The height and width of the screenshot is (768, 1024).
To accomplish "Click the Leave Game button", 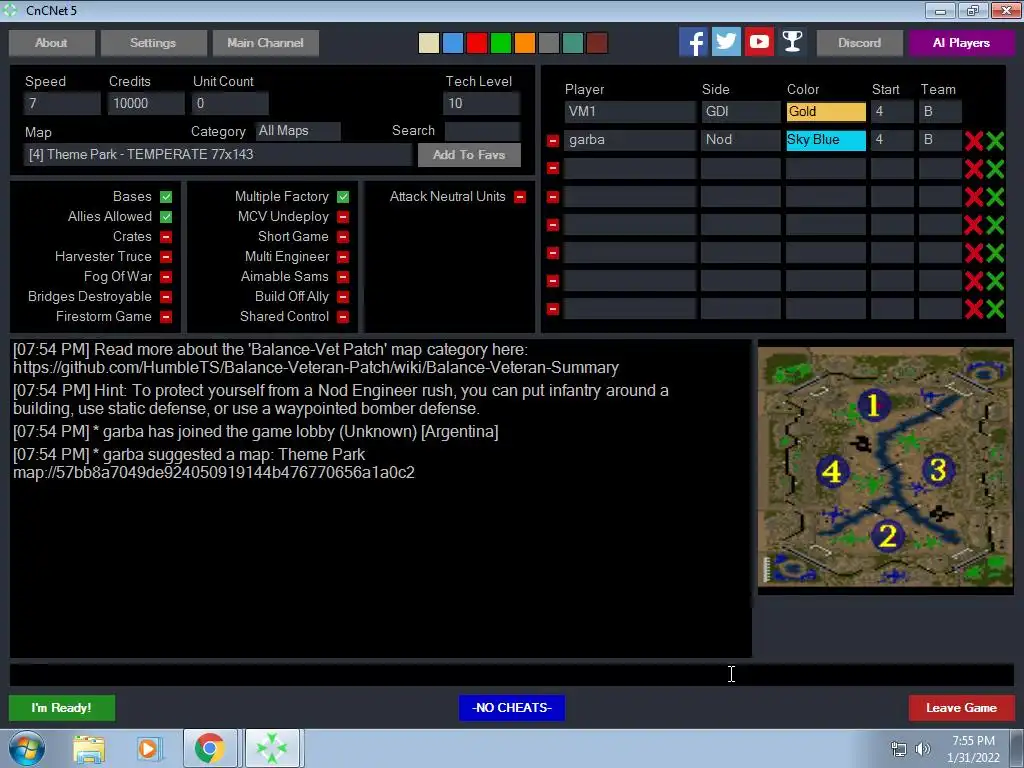I will point(961,708).
